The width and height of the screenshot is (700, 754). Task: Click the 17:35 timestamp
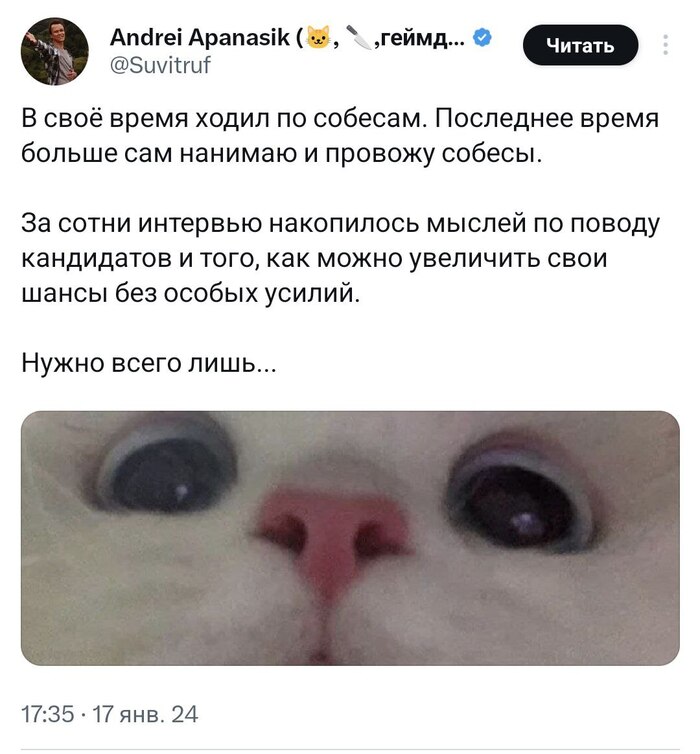click(x=47, y=714)
